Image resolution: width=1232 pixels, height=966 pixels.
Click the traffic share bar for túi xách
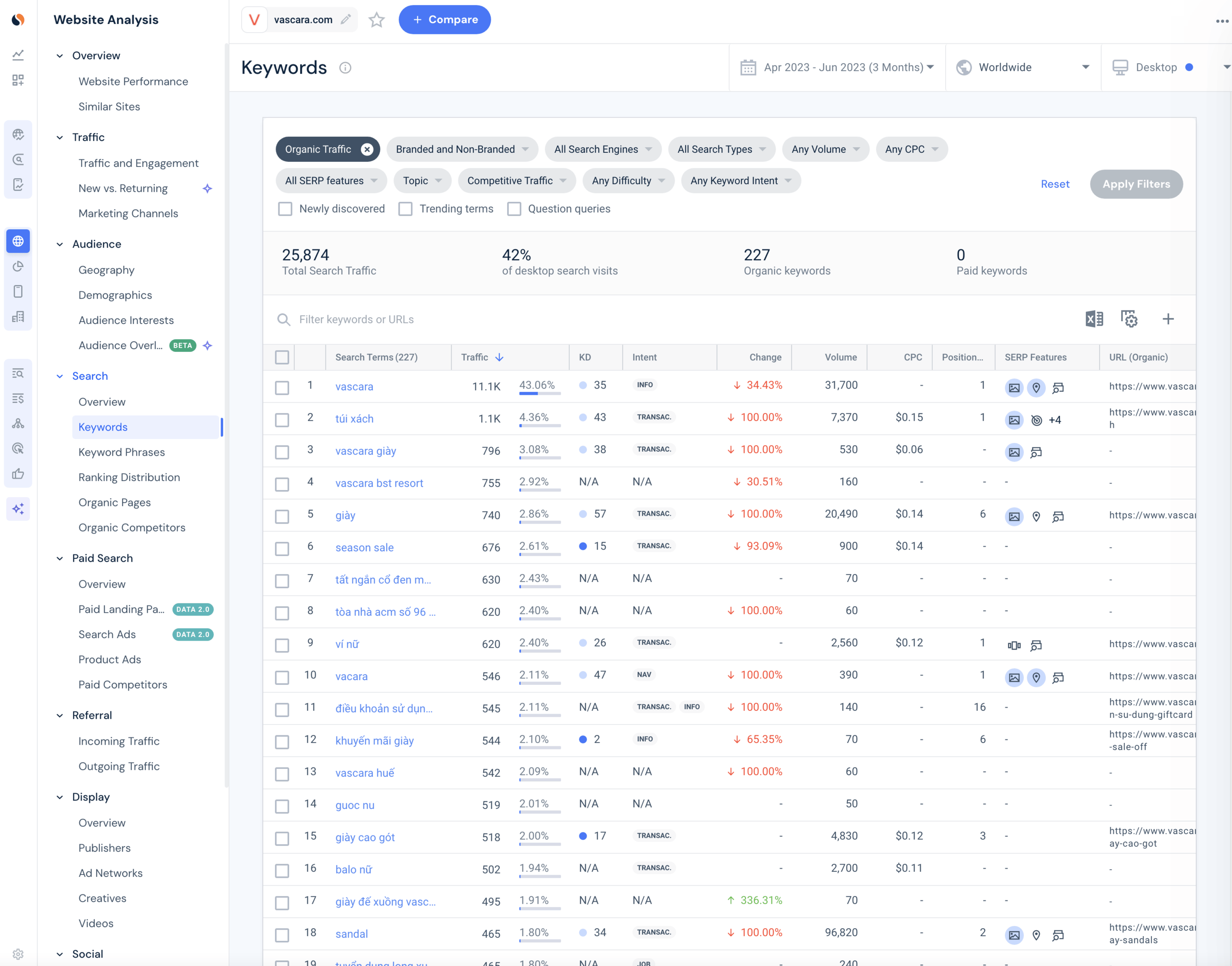[540, 426]
